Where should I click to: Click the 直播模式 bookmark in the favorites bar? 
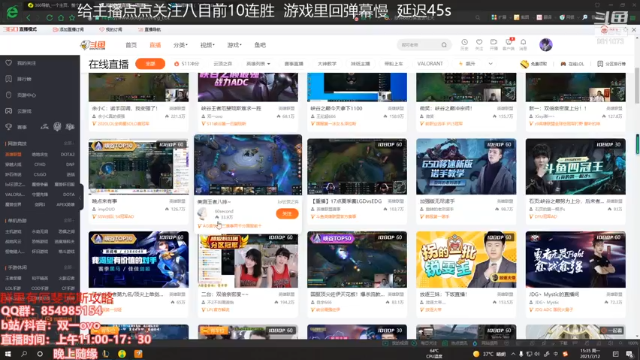click(x=21, y=29)
